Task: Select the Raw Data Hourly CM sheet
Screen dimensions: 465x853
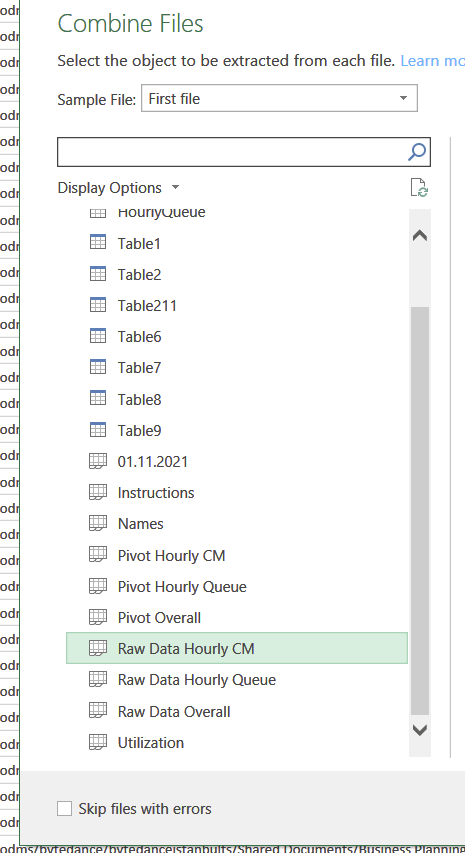Action: tap(237, 648)
